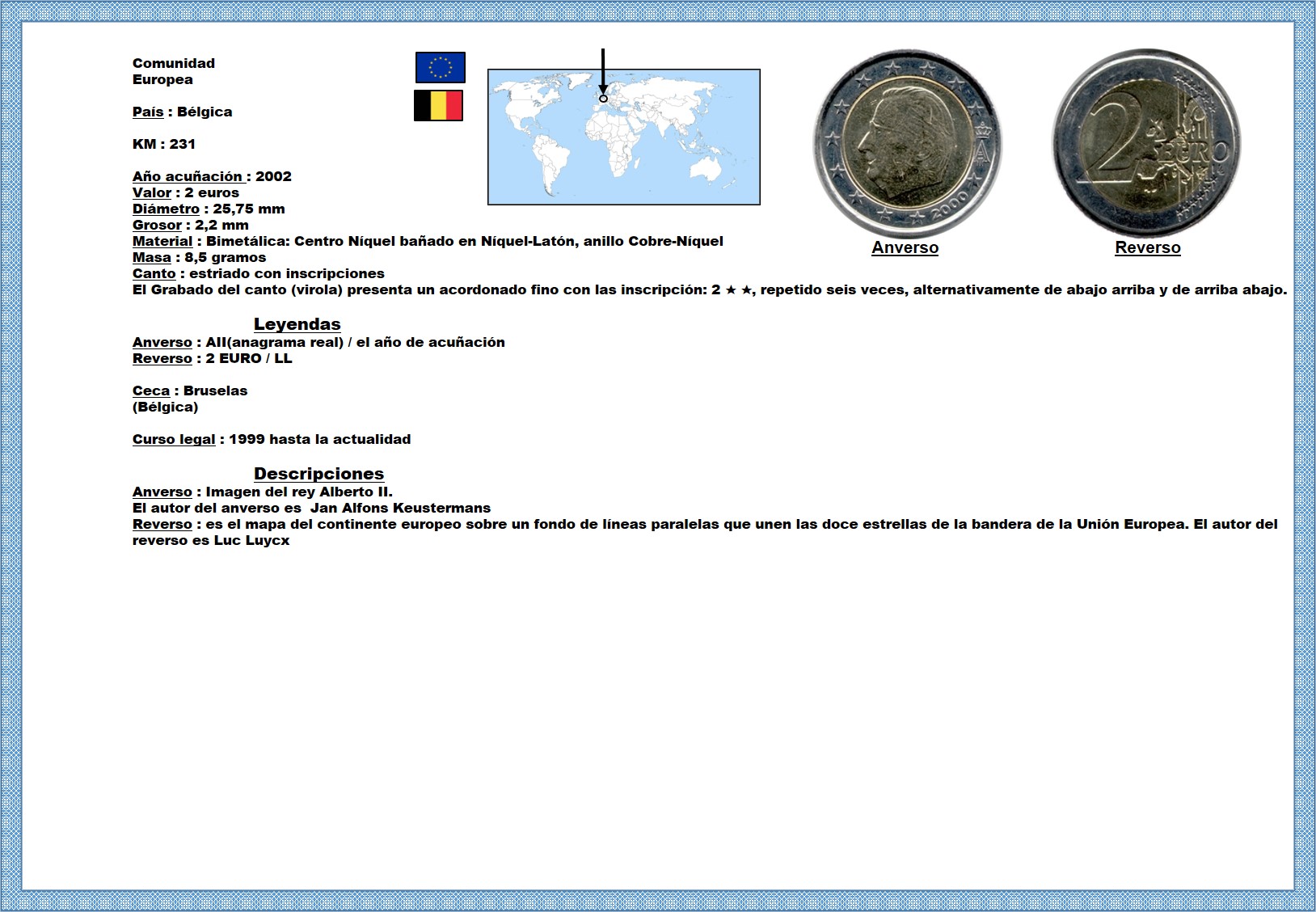Image resolution: width=1316 pixels, height=912 pixels.
Task: Click 'Curso legal : 1999 hasta la actualidad'
Action: (272, 439)
